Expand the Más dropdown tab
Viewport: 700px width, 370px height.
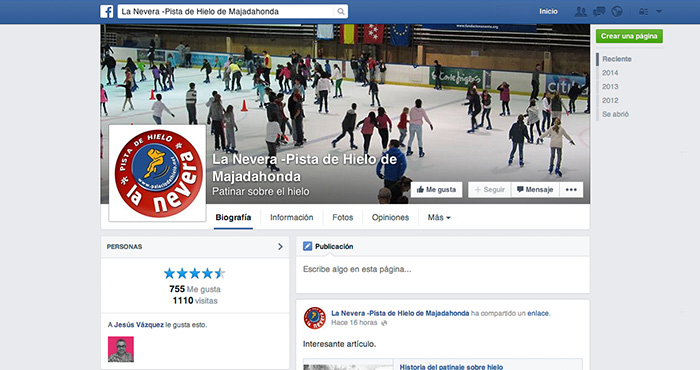pos(439,217)
